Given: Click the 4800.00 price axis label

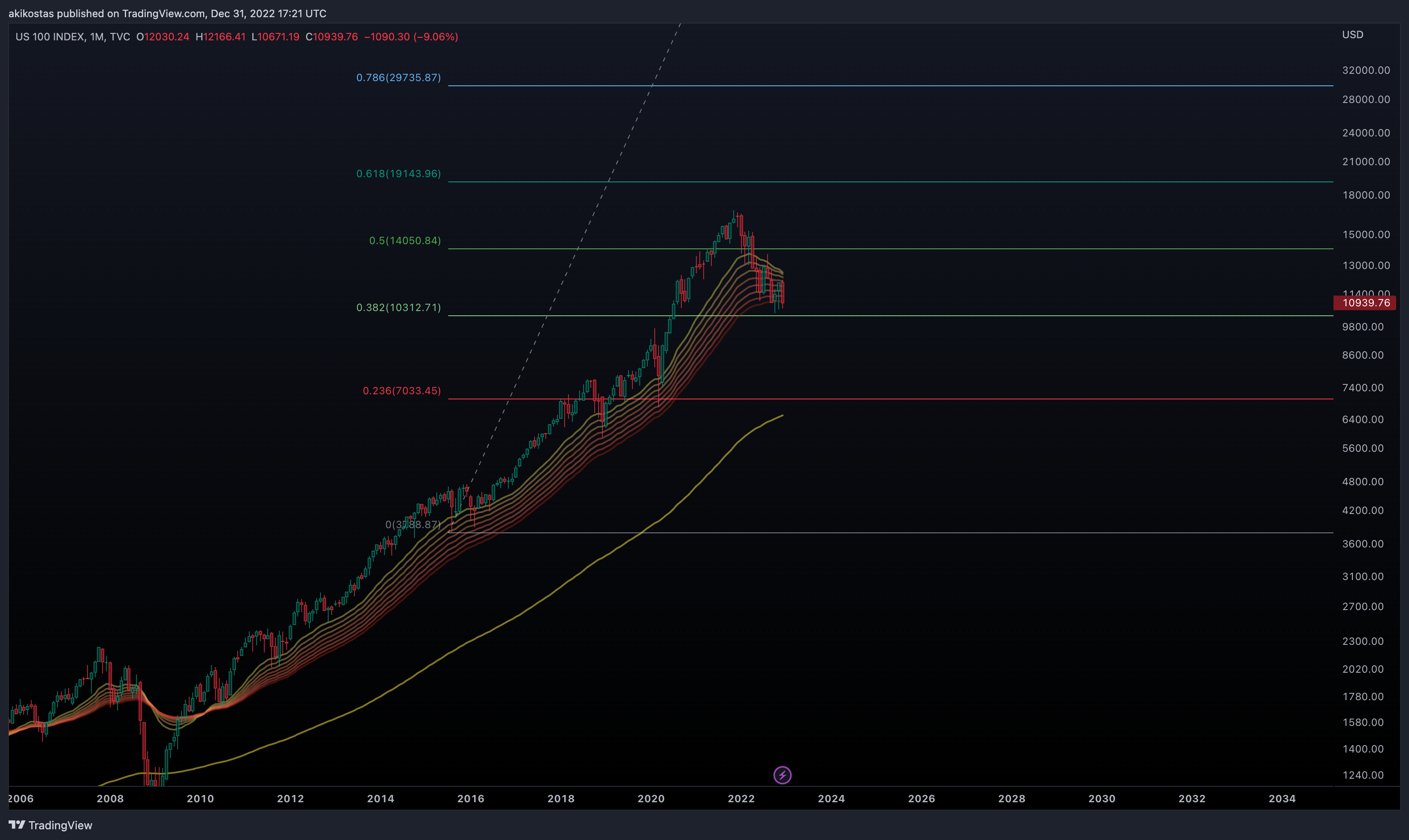Looking at the screenshot, I should click(x=1363, y=482).
